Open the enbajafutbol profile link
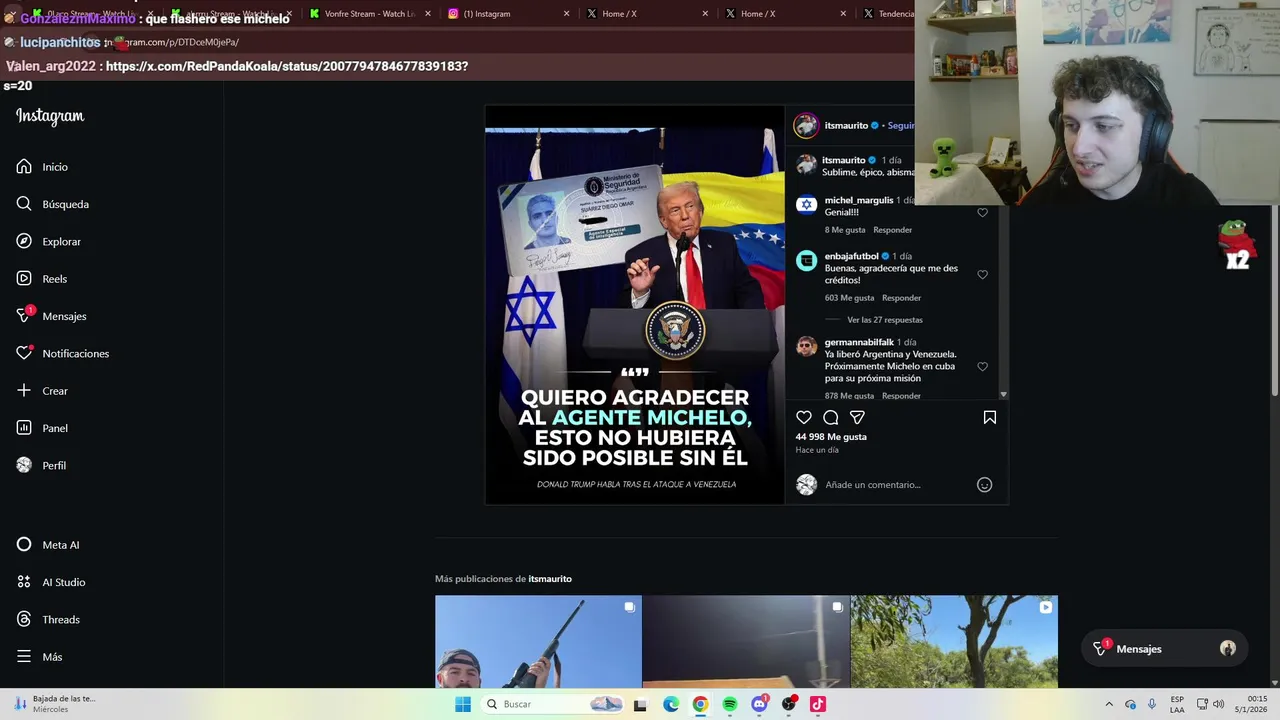This screenshot has width=1280, height=720. pyautogui.click(x=851, y=256)
